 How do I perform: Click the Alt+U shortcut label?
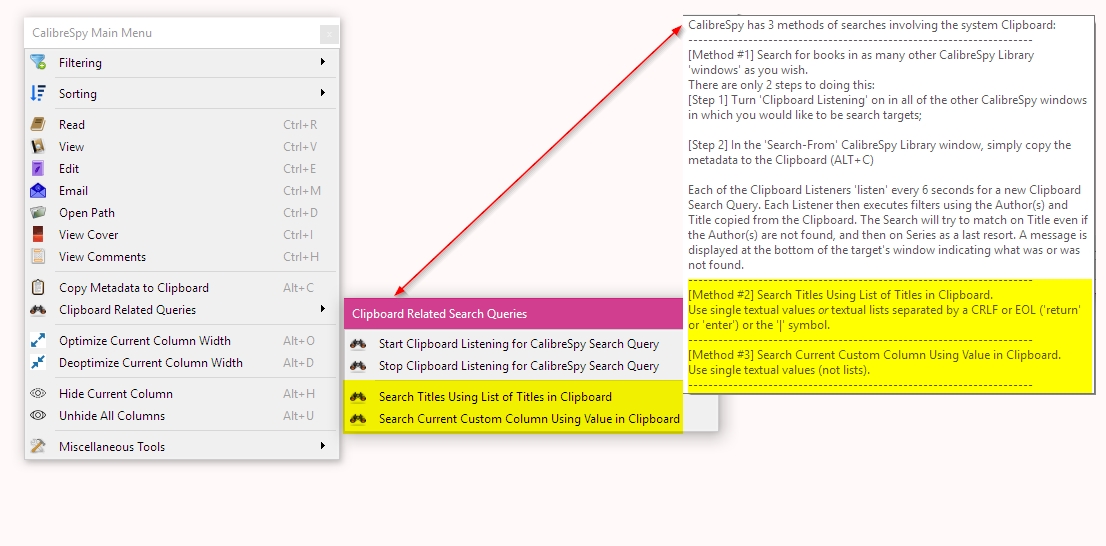[298, 415]
